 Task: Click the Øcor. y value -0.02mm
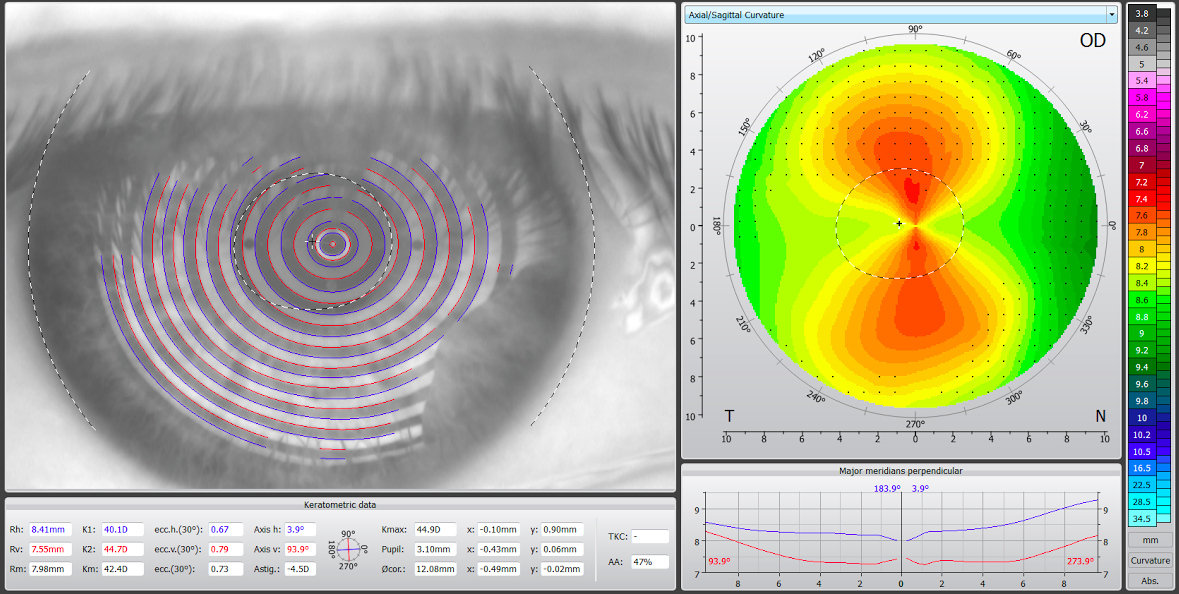(x=561, y=569)
